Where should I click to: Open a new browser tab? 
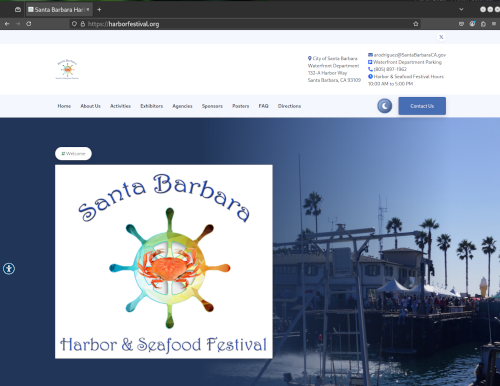(99, 10)
